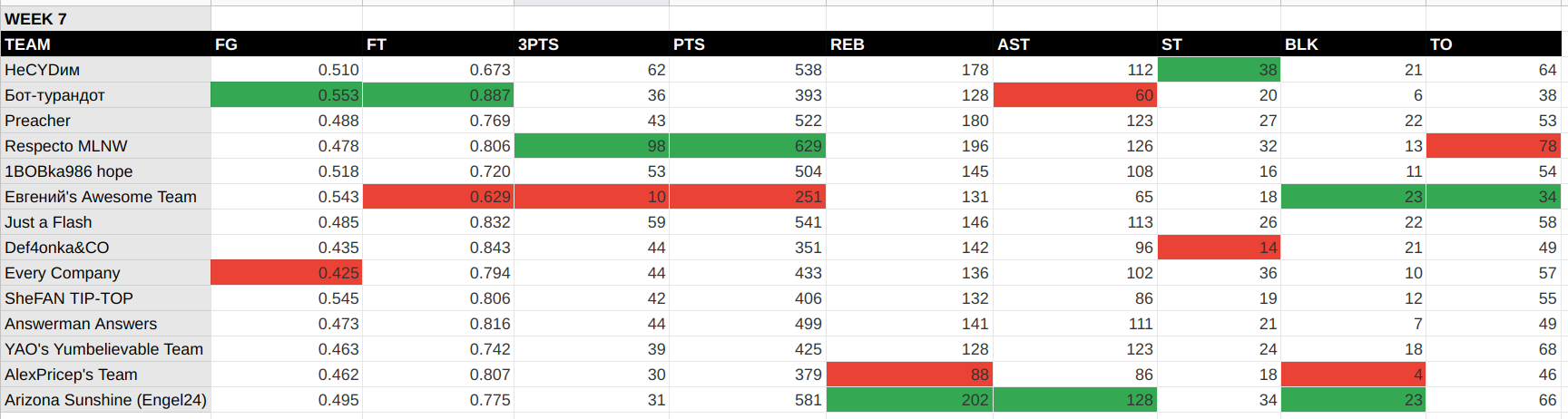
Task: Select the 3PTS header cell
Action: point(592,44)
